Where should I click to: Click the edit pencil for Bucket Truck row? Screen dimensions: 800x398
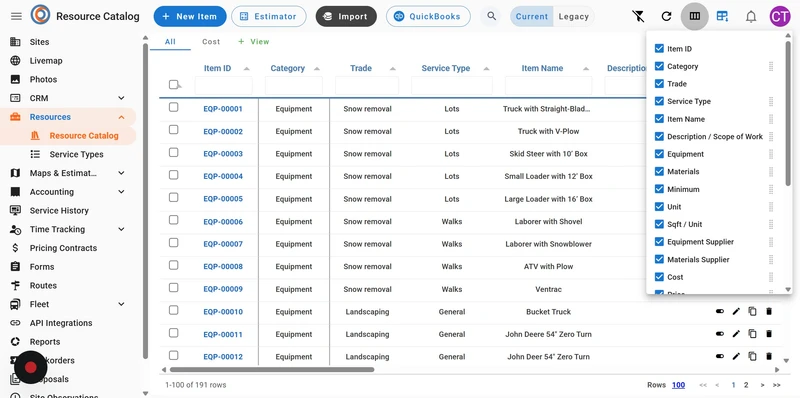pyautogui.click(x=736, y=311)
